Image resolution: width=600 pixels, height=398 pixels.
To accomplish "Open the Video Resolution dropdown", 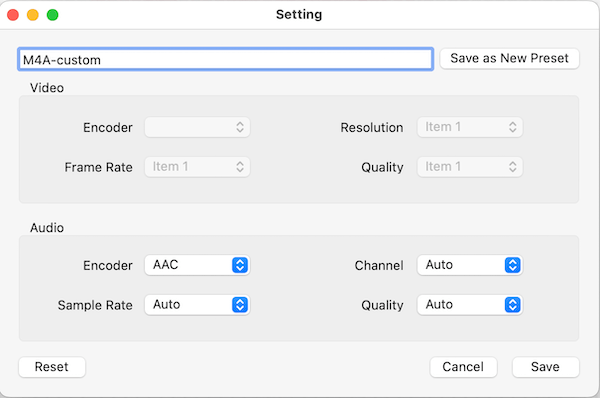I will (x=470, y=127).
